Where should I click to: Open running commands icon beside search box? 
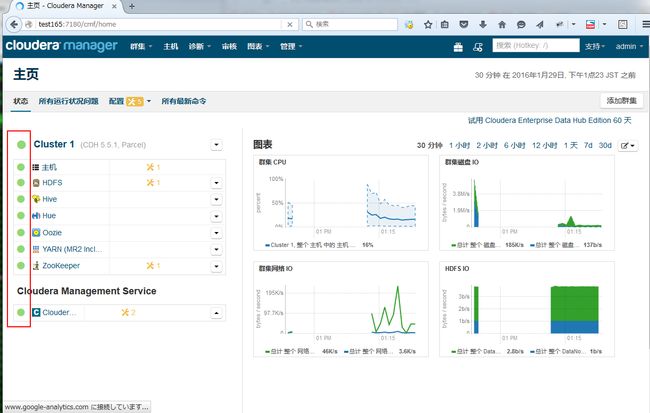point(478,47)
